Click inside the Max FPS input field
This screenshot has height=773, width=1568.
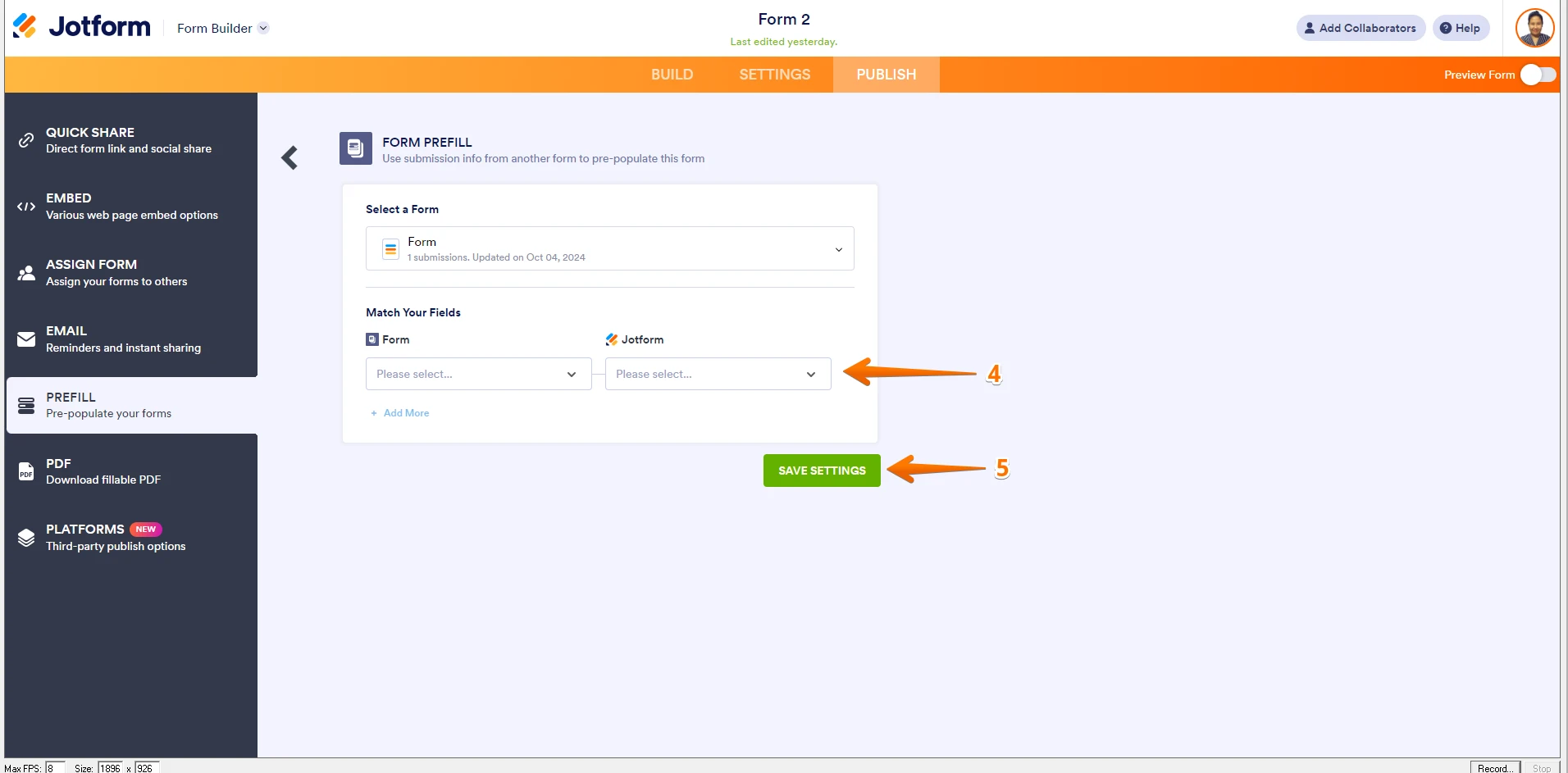(x=54, y=767)
